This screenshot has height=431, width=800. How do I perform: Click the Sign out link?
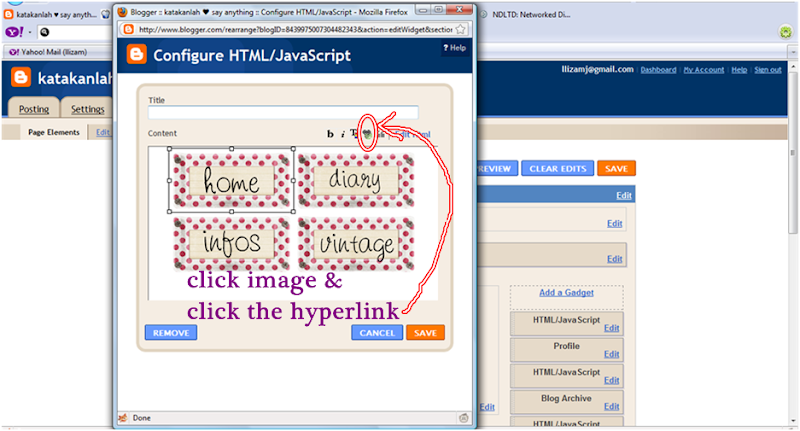click(767, 70)
